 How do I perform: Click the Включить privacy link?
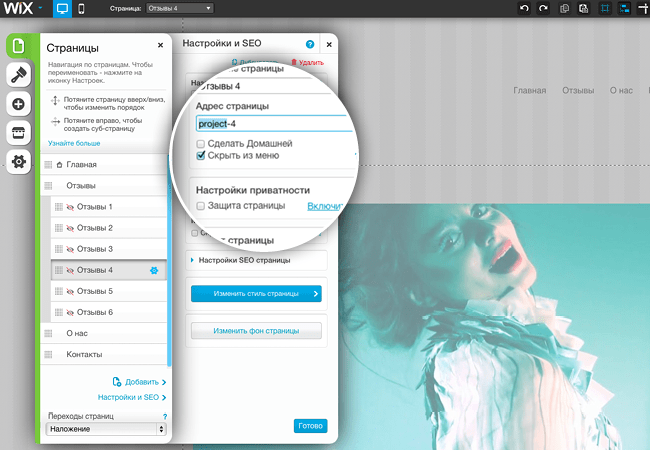[x=326, y=206]
